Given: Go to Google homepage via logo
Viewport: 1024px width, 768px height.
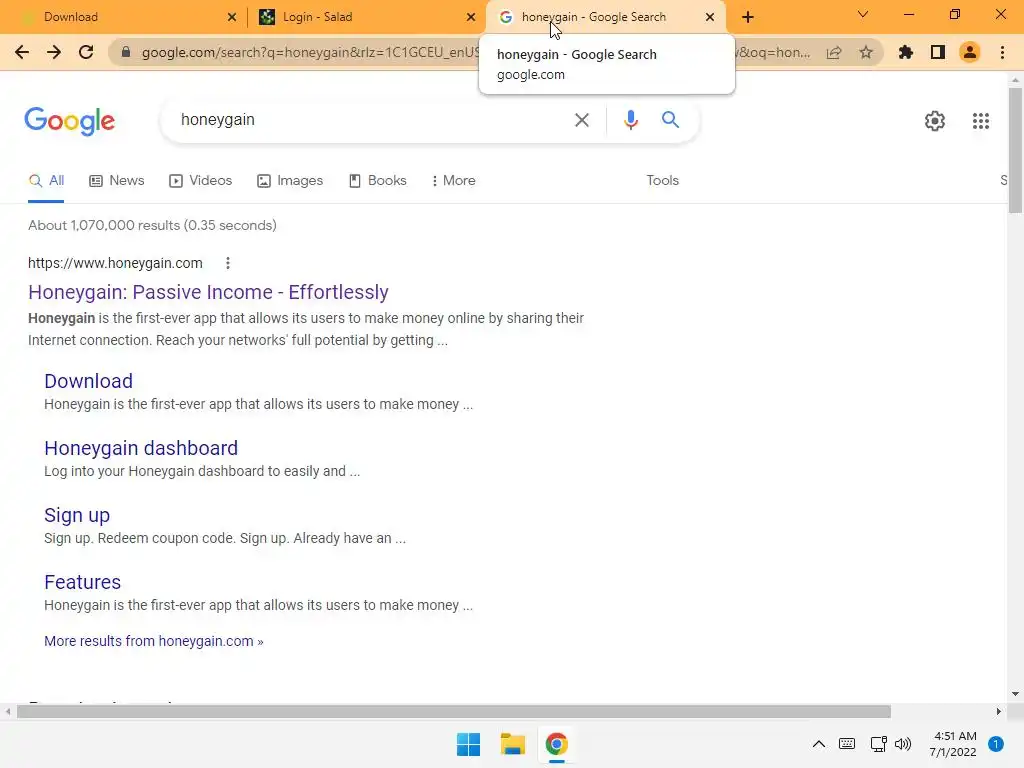Looking at the screenshot, I should tap(69, 121).
